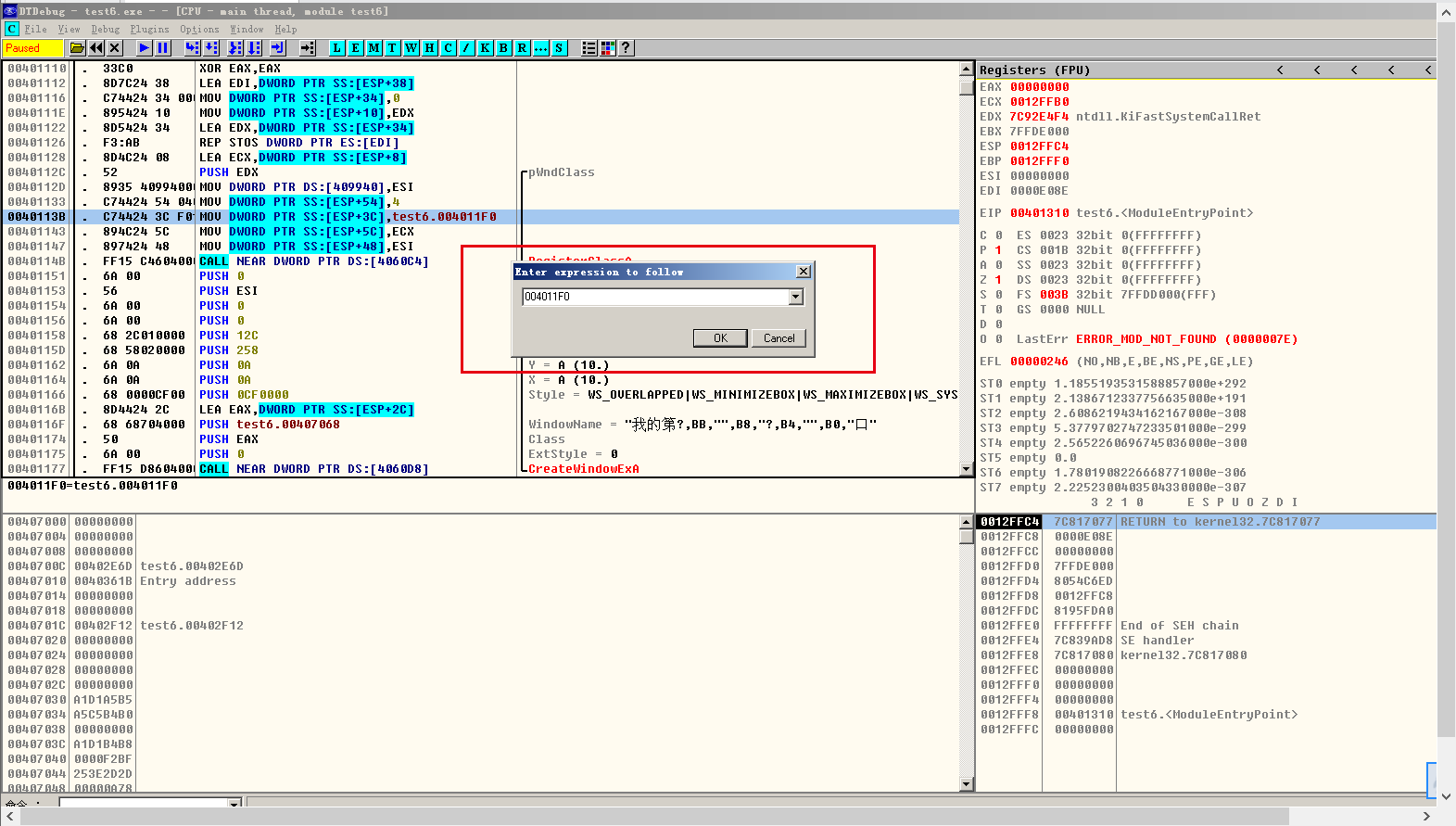Open the Plugins menu

pyautogui.click(x=150, y=30)
